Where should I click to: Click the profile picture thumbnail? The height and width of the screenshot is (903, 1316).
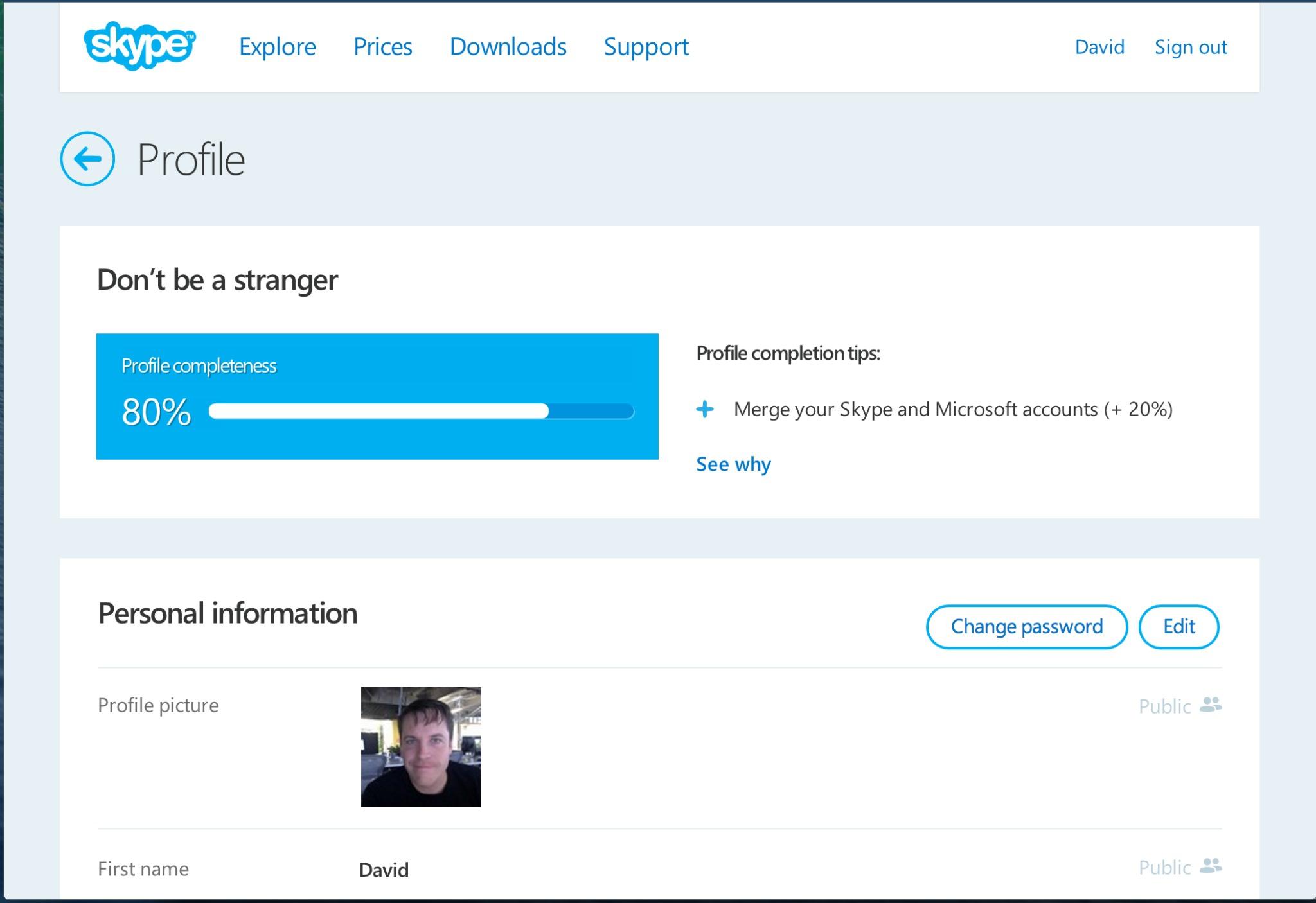pyautogui.click(x=421, y=746)
